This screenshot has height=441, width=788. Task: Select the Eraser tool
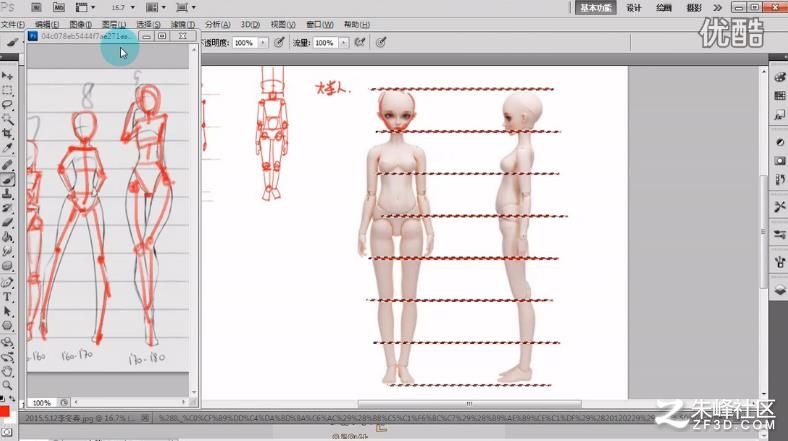coord(7,222)
